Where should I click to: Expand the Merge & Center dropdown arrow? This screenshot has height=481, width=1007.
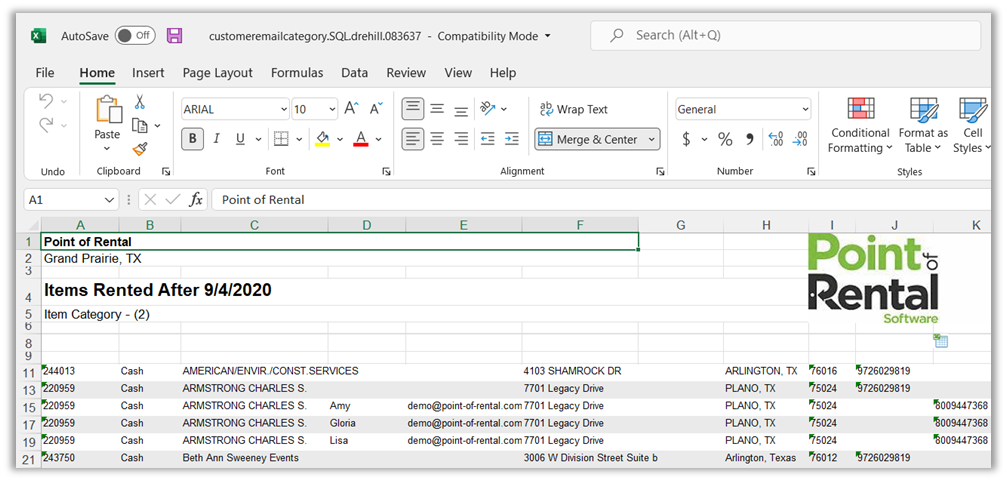tap(652, 140)
